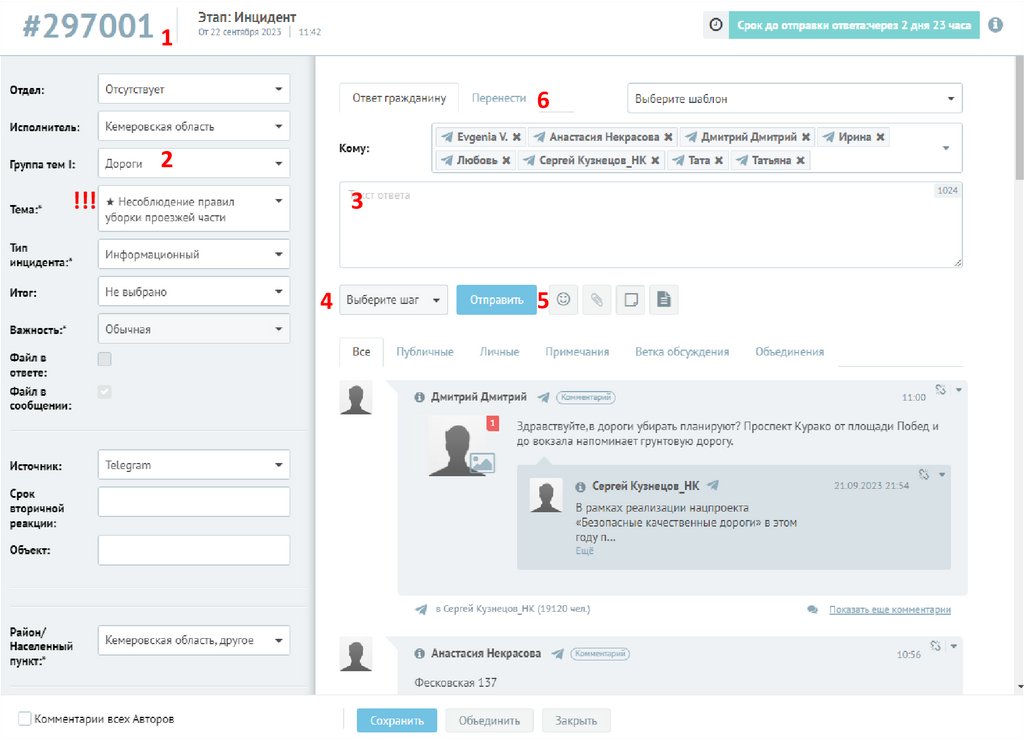Click info icon next to Анастасия Некрасова comment
Viewport: 1024px width, 740px height.
419,654
